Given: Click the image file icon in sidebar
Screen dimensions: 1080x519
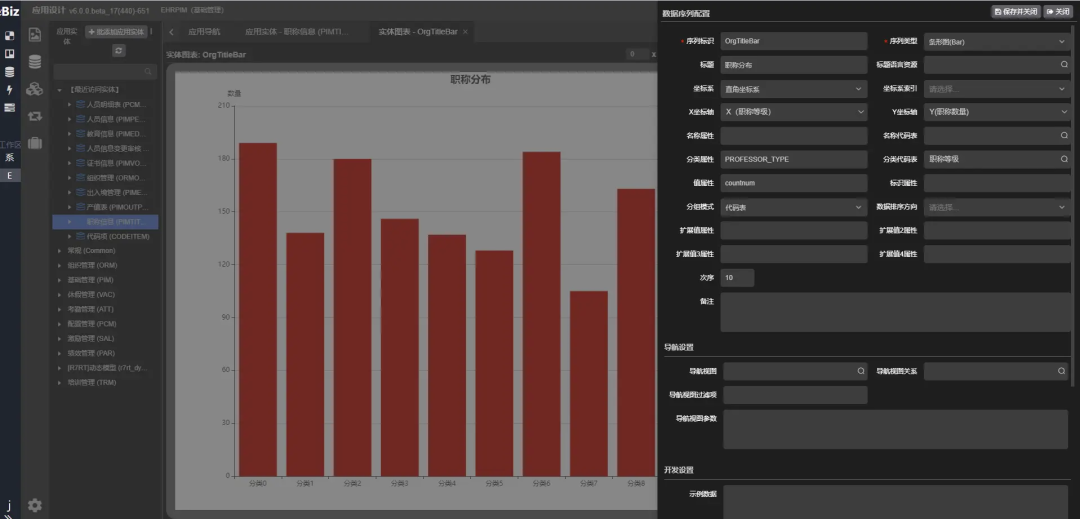Looking at the screenshot, I should pyautogui.click(x=35, y=35).
